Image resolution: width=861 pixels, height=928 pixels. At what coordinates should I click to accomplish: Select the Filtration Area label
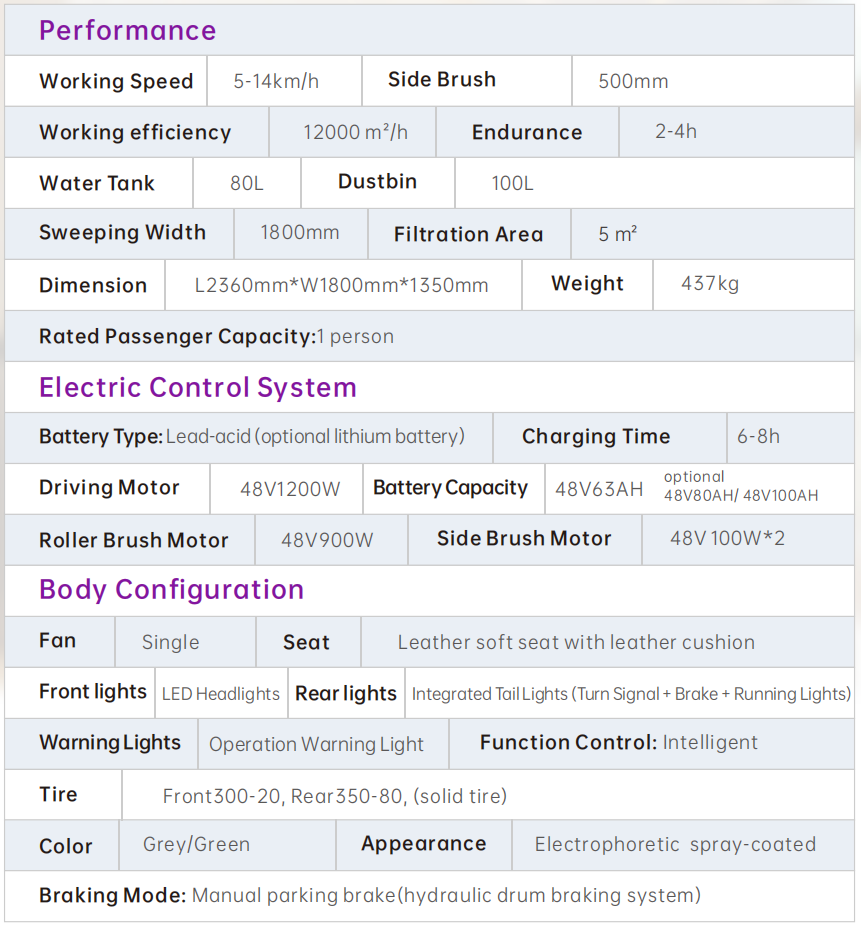click(468, 234)
